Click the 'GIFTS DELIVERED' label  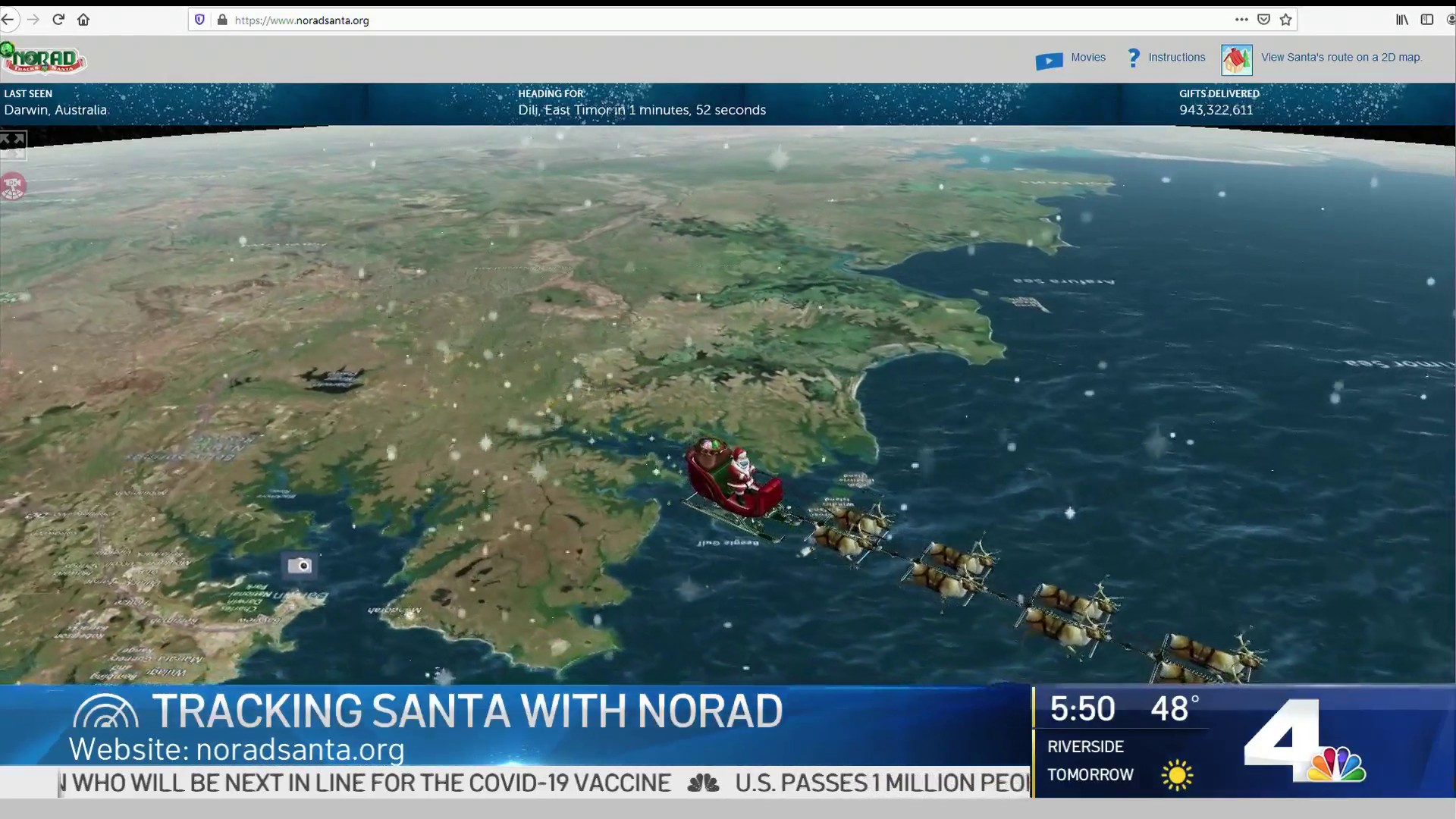click(x=1219, y=94)
